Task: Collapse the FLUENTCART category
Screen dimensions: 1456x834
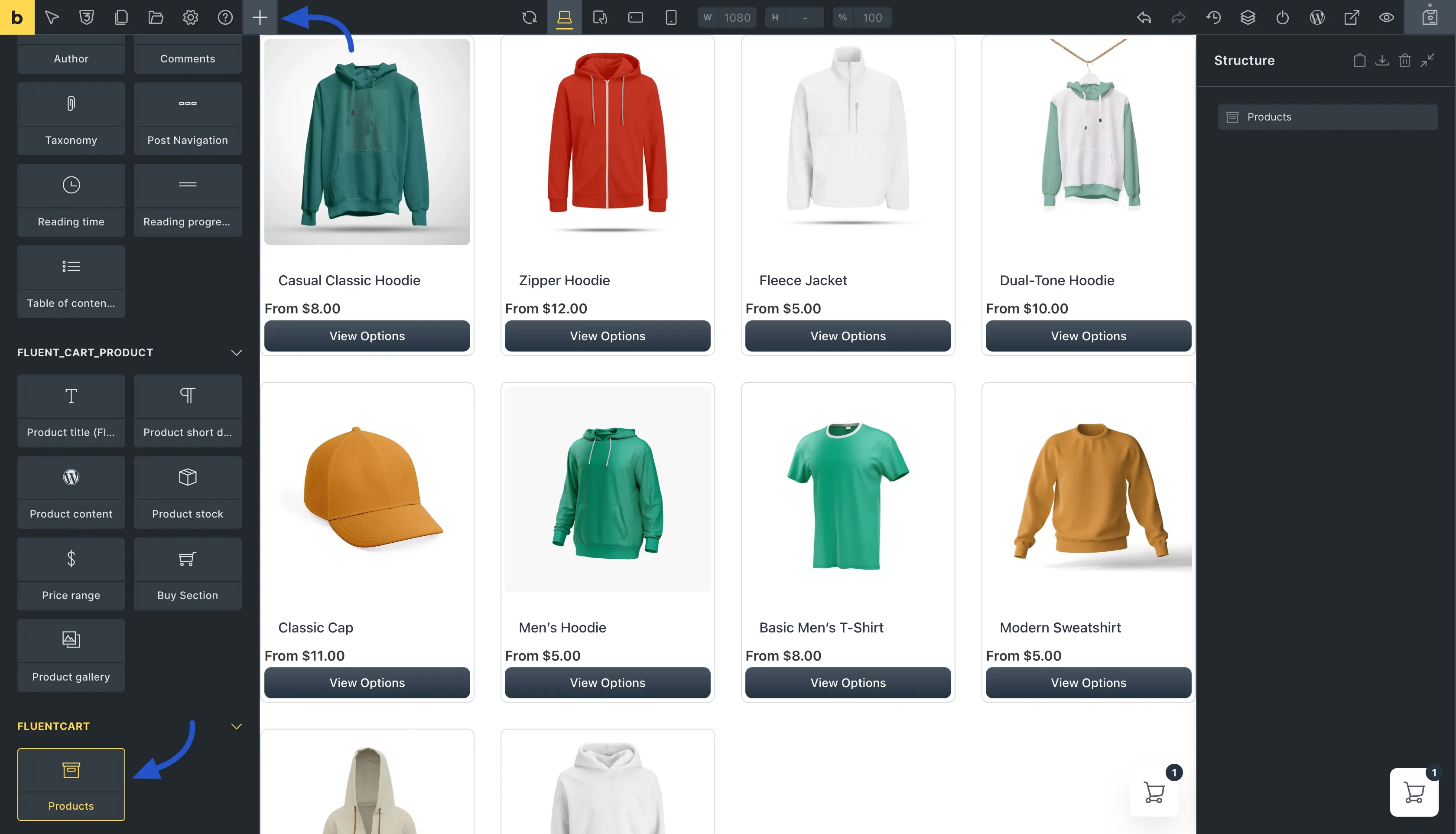Action: coord(236,726)
